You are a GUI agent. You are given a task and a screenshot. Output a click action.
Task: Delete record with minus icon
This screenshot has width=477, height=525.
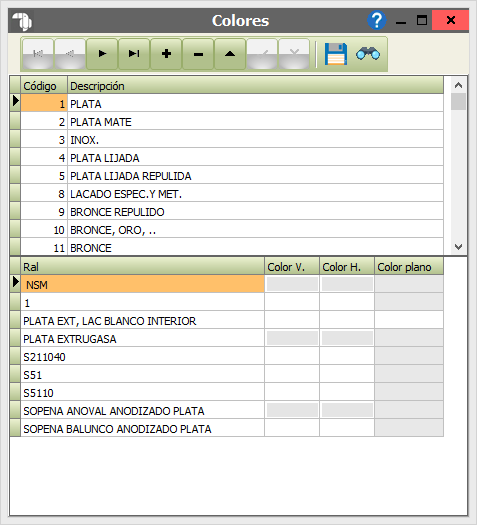tap(198, 54)
